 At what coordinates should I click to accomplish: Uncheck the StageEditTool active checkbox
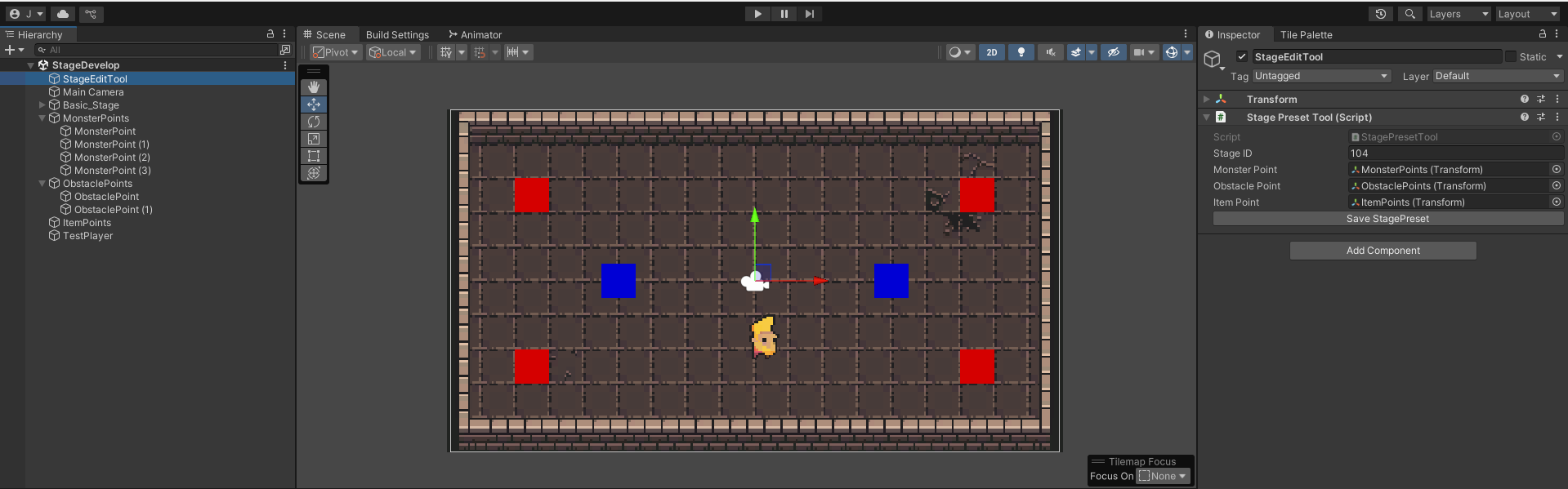coord(1242,57)
